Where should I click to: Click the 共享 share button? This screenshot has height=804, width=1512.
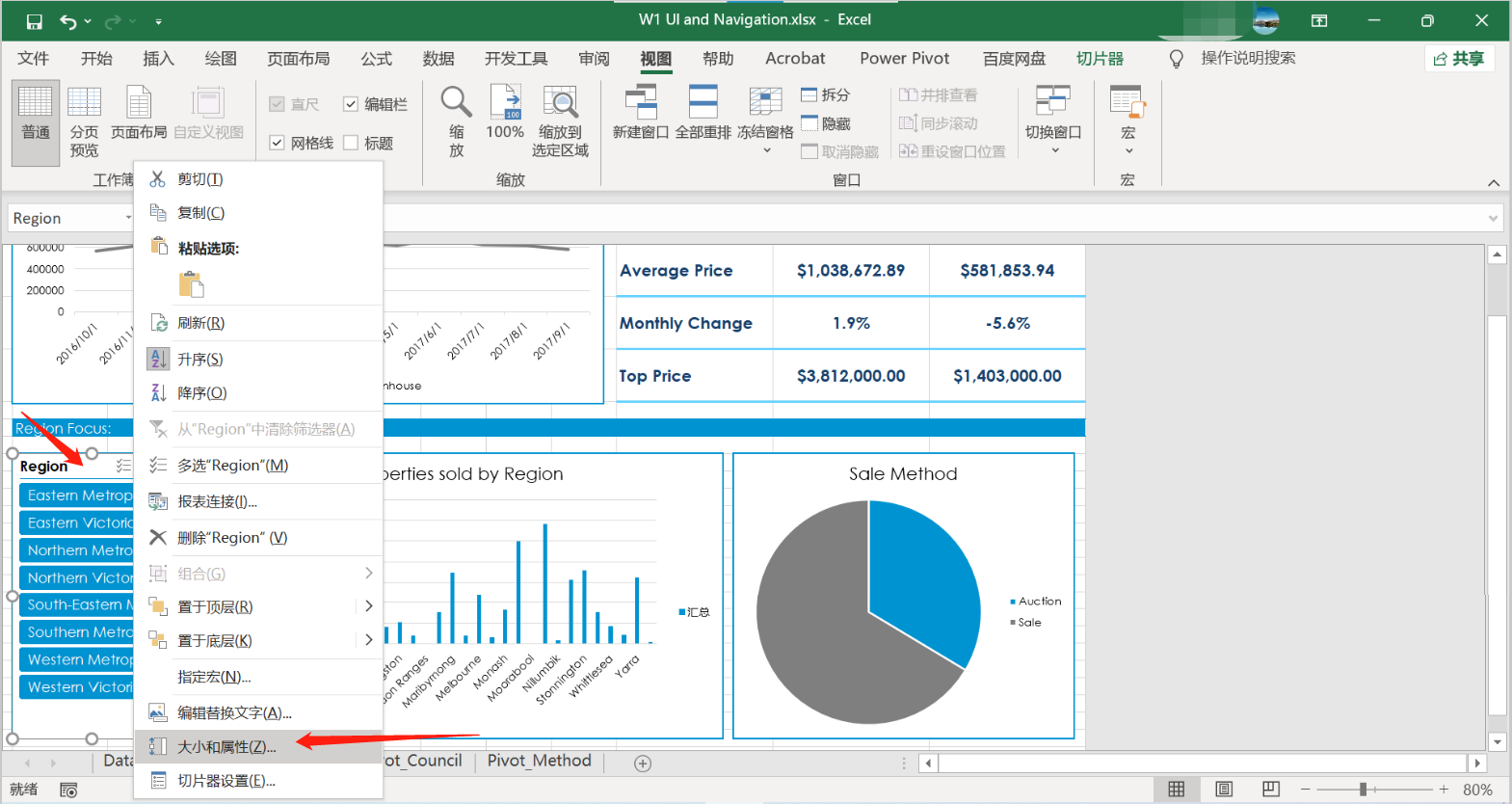coord(1459,59)
